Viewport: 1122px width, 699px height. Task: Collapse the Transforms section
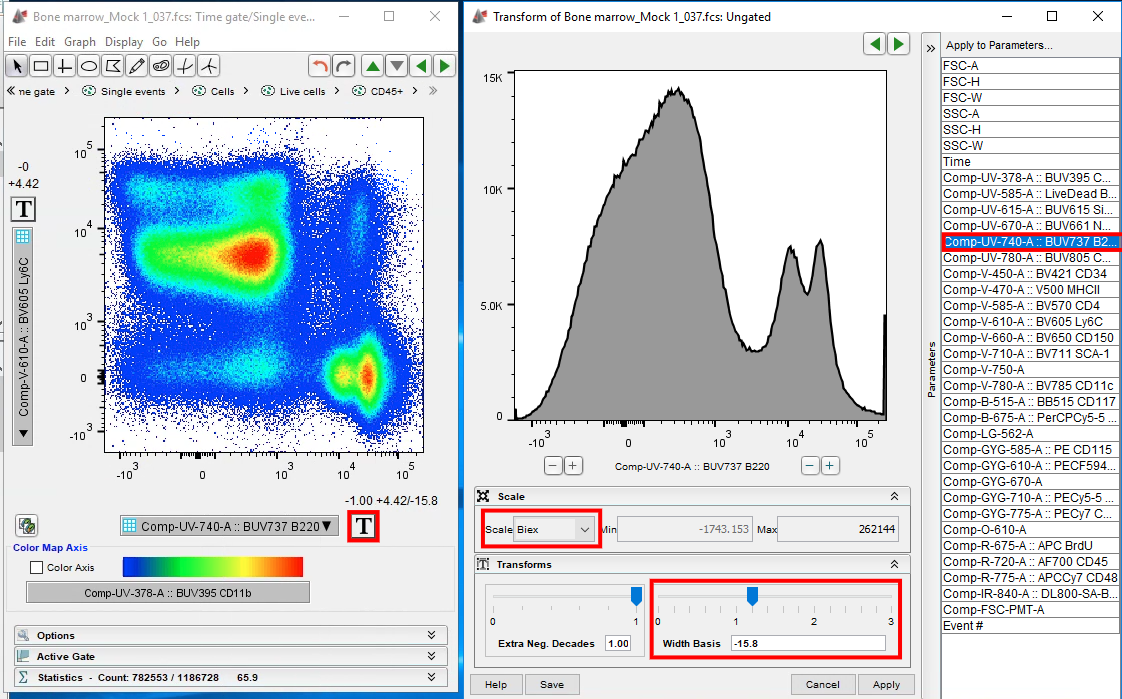pos(894,565)
